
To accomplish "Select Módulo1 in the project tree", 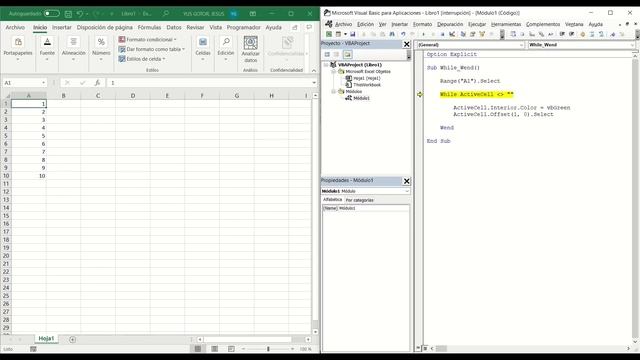I will click(x=361, y=98).
